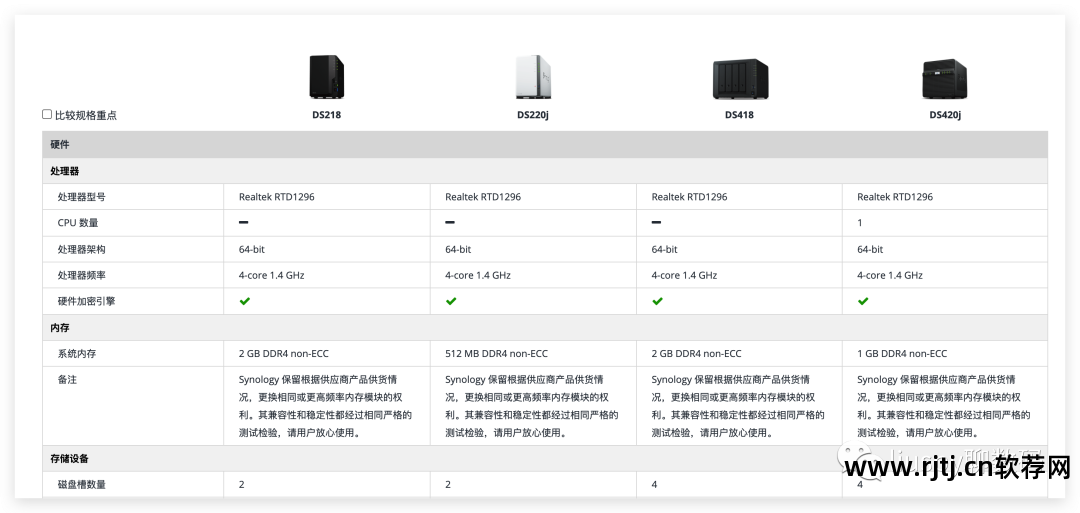Screen dimensions: 1080x513
Task: Click the dash icon under DS218 CPU 数量
Action: pyautogui.click(x=244, y=223)
